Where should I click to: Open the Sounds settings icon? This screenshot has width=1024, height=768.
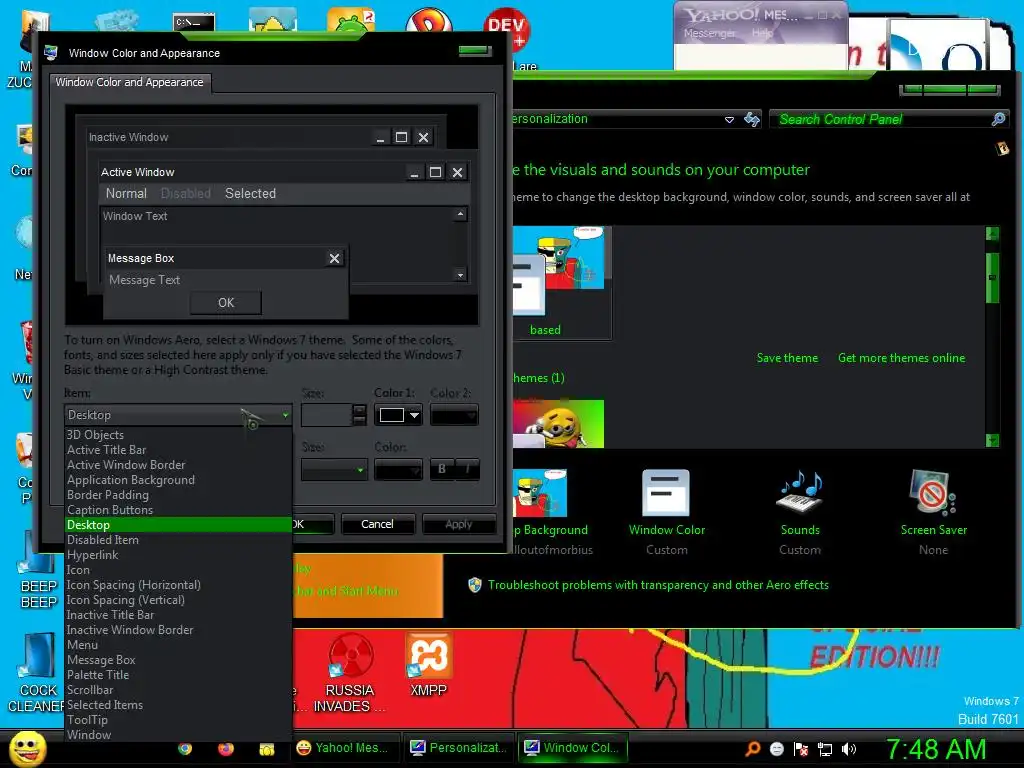799,494
